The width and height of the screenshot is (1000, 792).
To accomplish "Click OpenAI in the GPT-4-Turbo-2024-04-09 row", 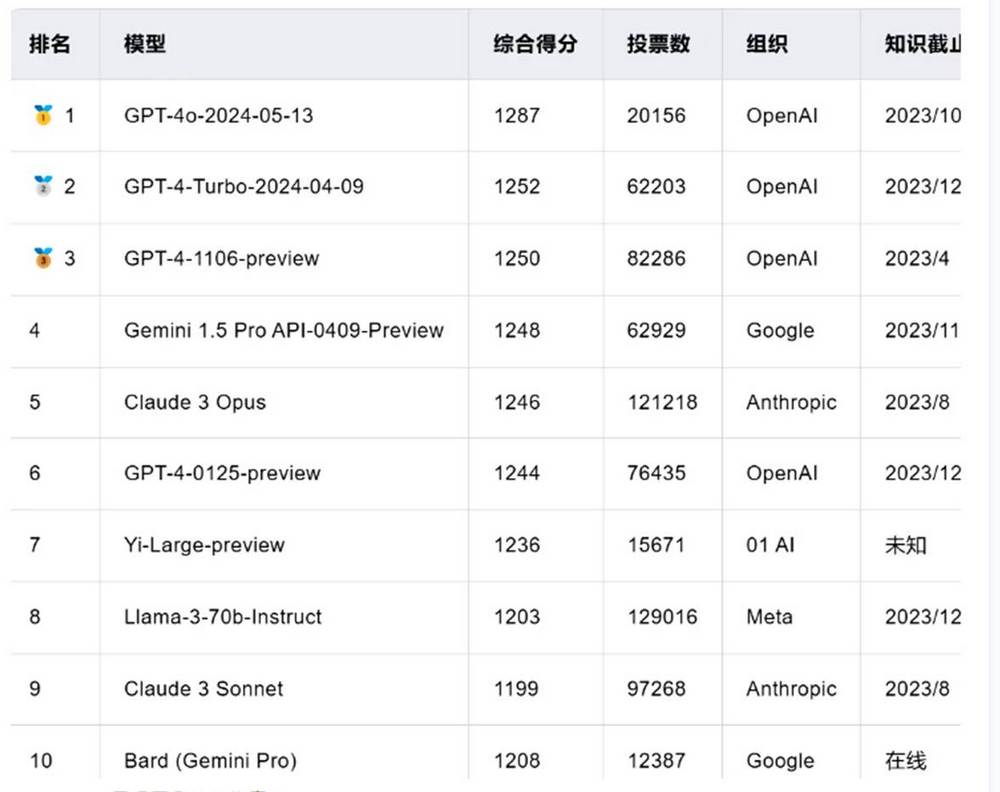I will (x=782, y=186).
